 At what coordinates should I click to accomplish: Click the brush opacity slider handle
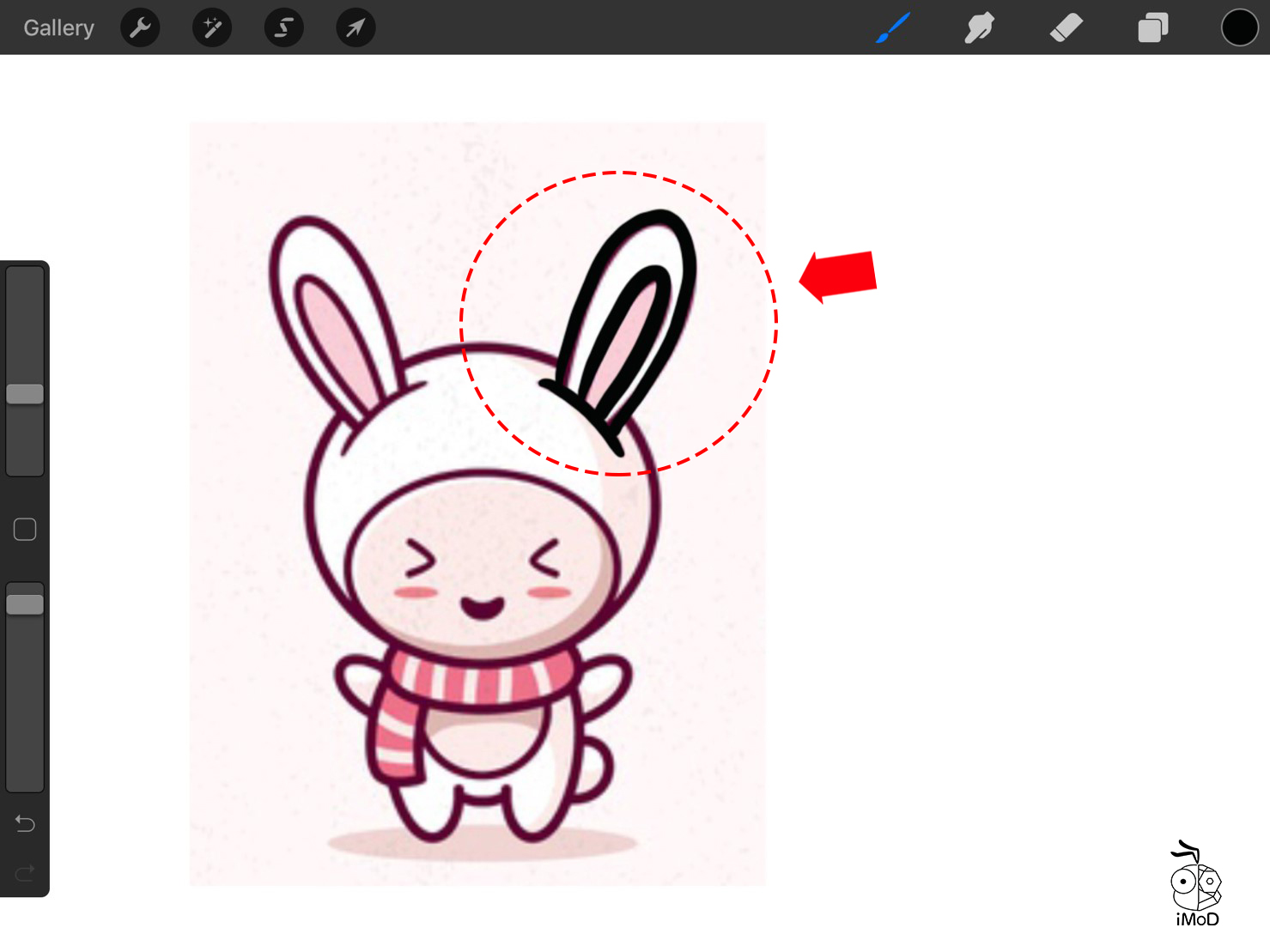25,604
